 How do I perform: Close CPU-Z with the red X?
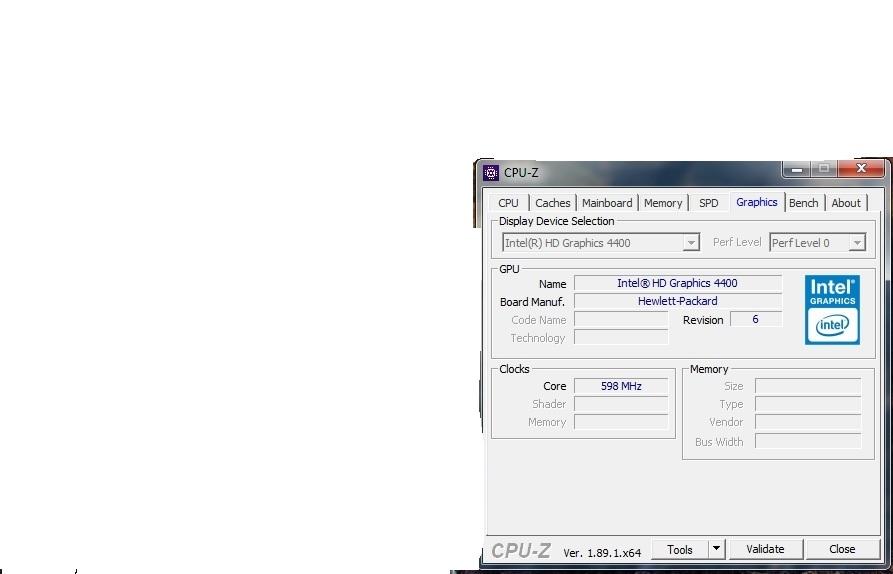pyautogui.click(x=861, y=169)
